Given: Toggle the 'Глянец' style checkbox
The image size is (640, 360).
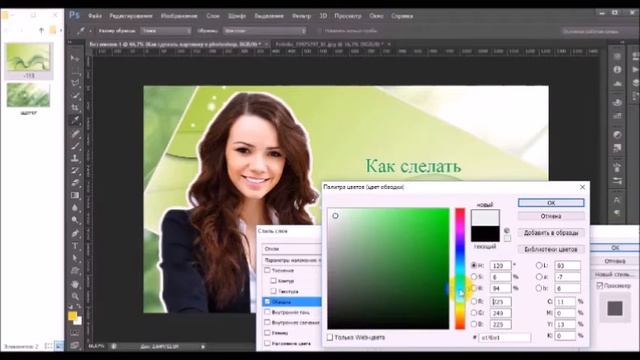Looking at the screenshot, I should click(267, 333).
